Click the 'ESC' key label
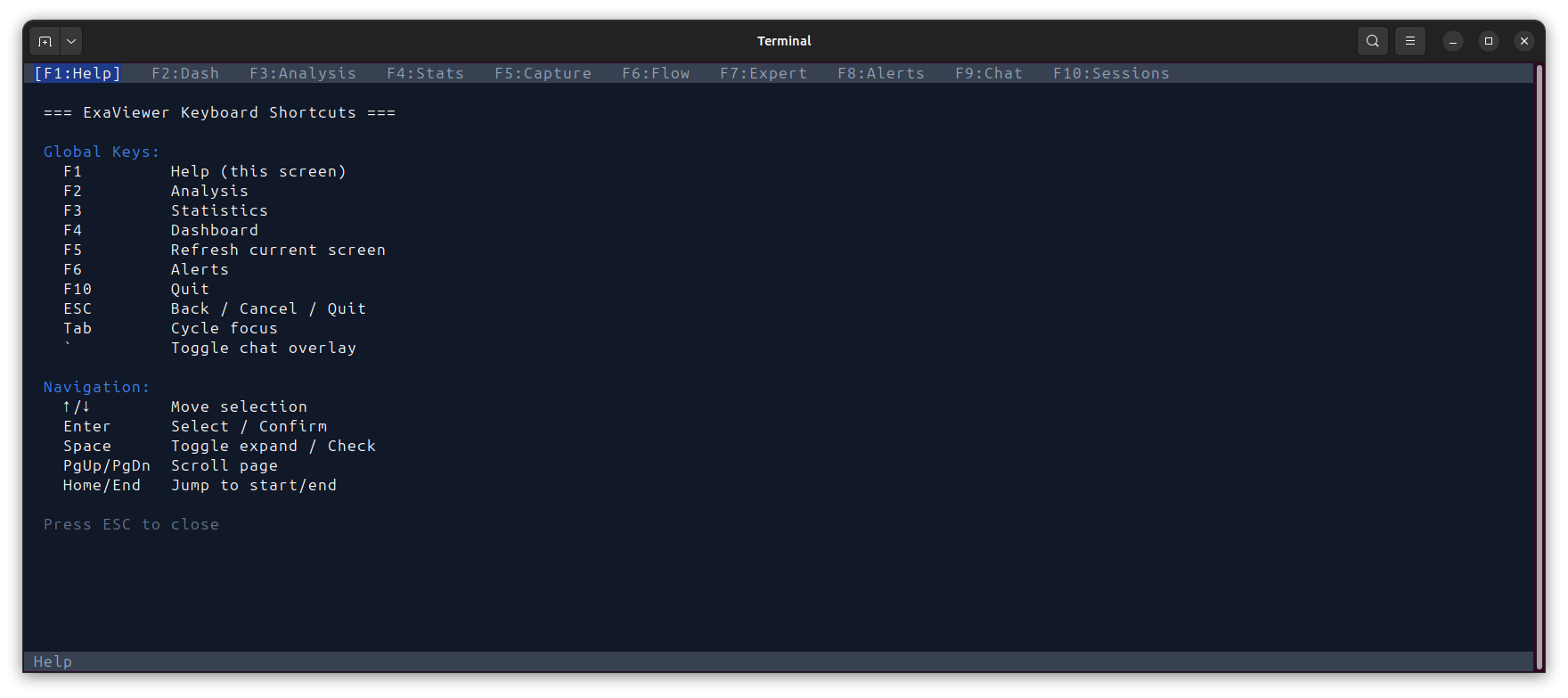 [x=78, y=308]
